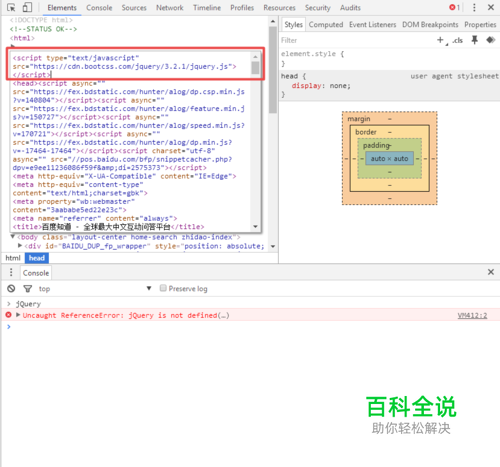Select the Event Listeners sidebar tab
Screen dimensions: 500x467
[x=372, y=25]
